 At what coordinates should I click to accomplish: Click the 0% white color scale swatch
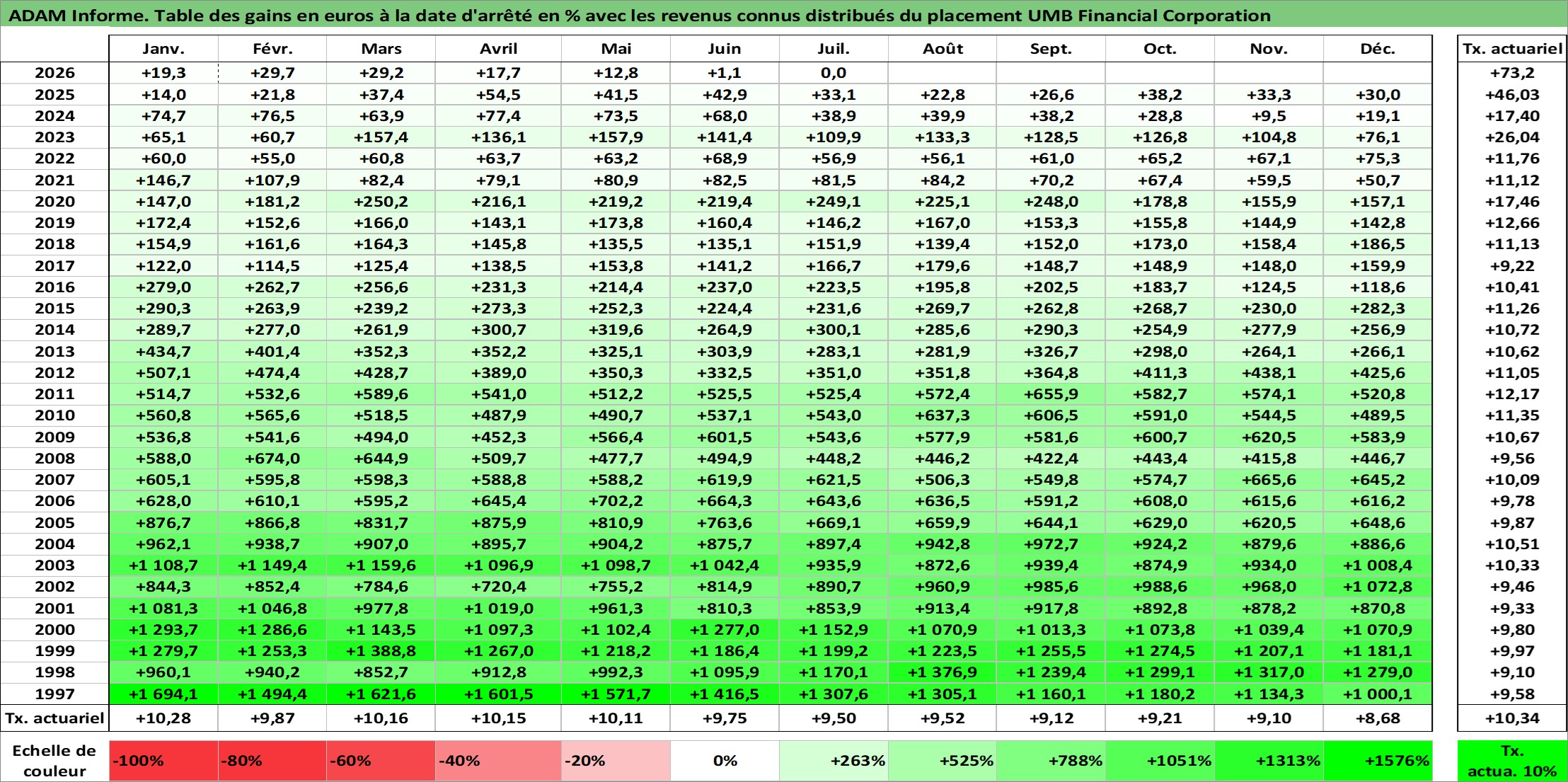(725, 761)
